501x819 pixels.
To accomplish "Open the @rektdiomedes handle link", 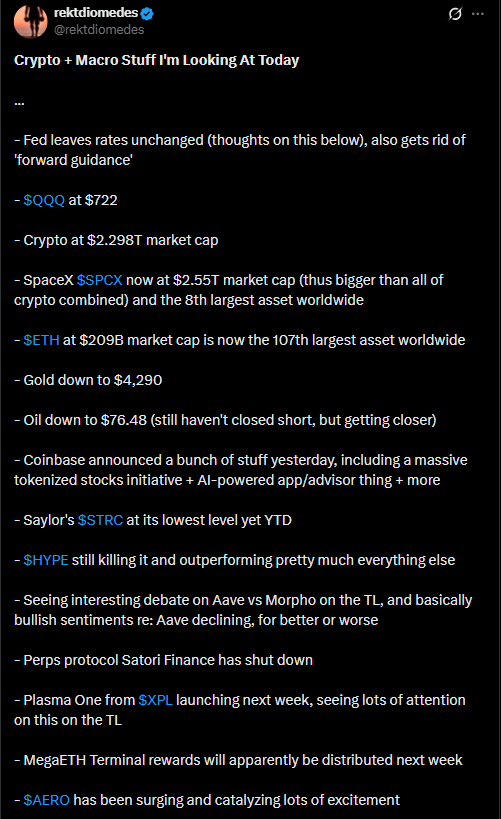I will (x=99, y=30).
